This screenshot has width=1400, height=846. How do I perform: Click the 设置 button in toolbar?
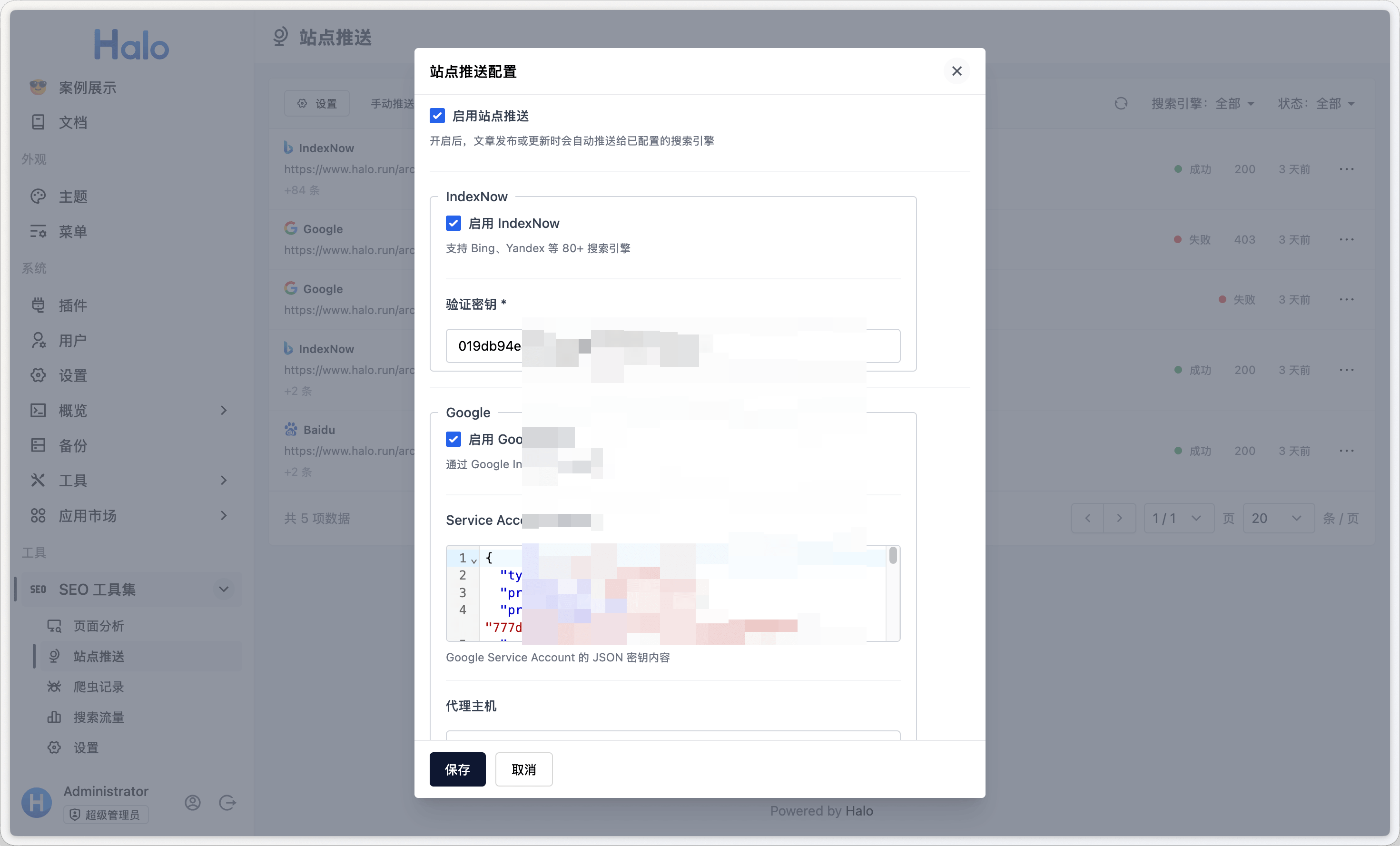point(317,103)
